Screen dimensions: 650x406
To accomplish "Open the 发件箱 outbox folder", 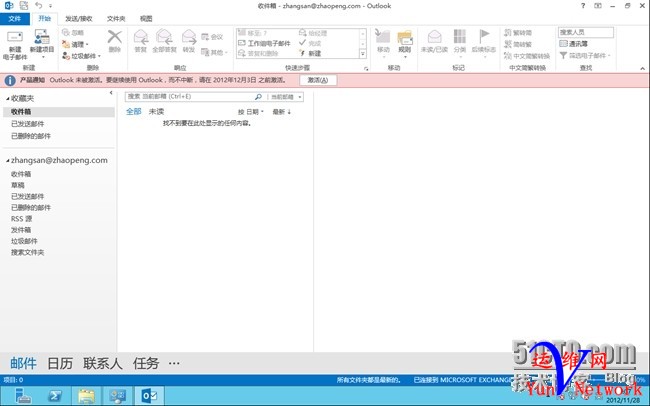I will [21, 230].
